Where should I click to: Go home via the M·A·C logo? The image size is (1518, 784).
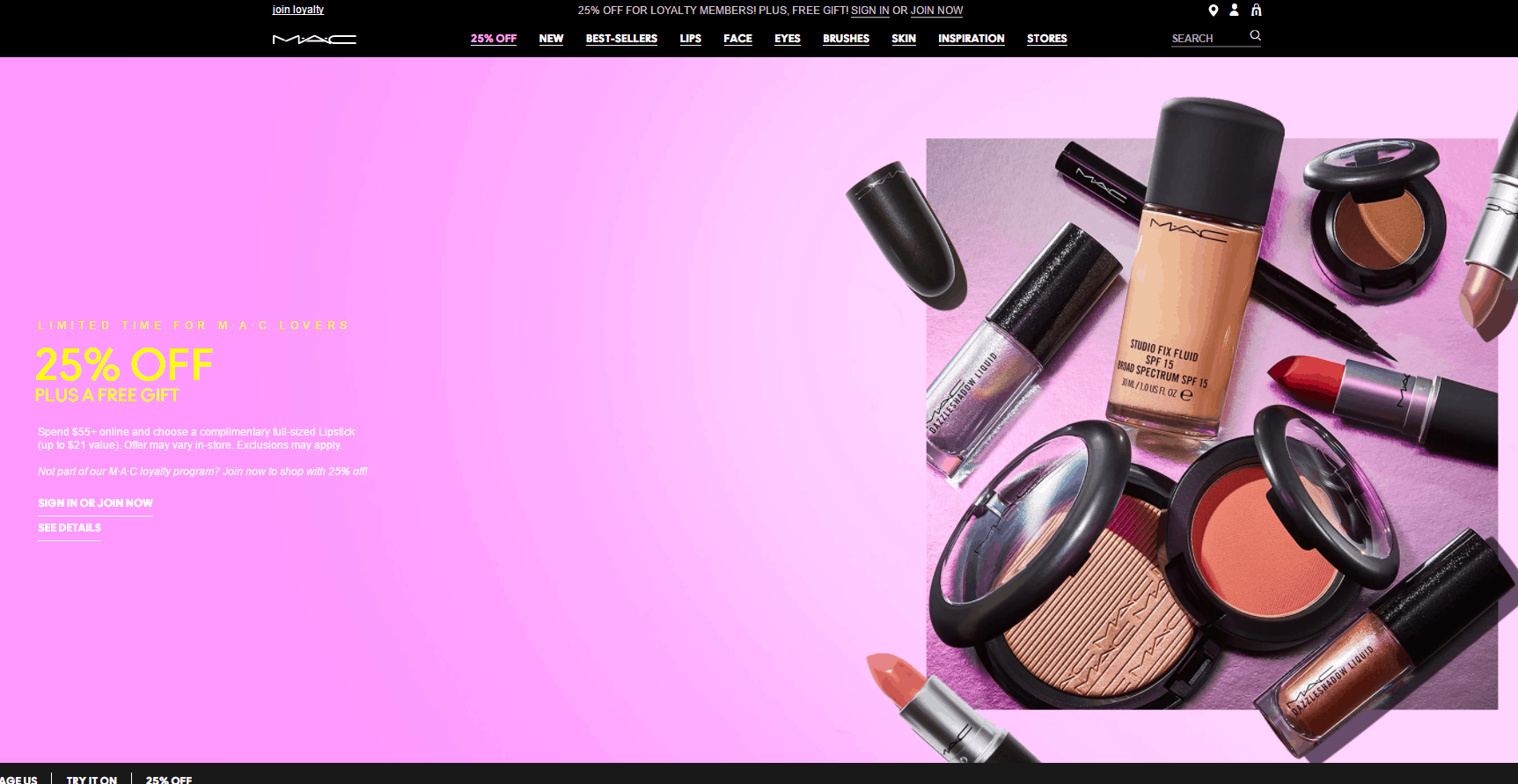[314, 39]
